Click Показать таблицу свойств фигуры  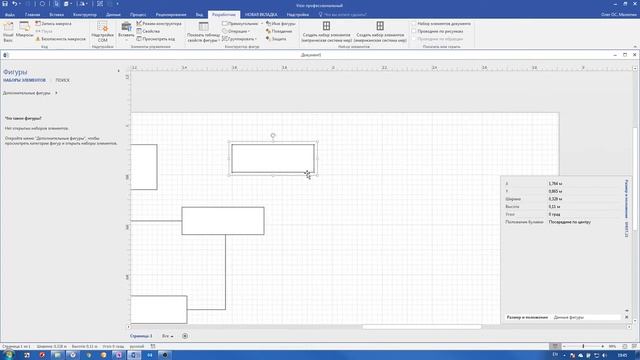point(203,32)
